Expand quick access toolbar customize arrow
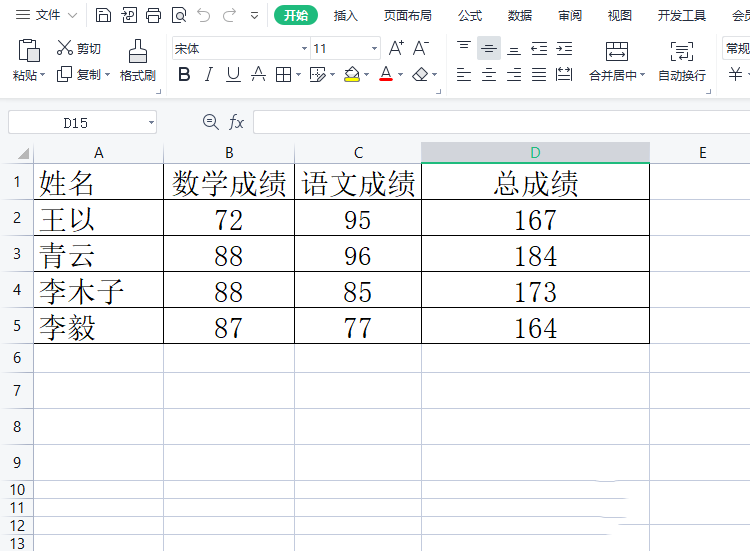 click(x=254, y=16)
